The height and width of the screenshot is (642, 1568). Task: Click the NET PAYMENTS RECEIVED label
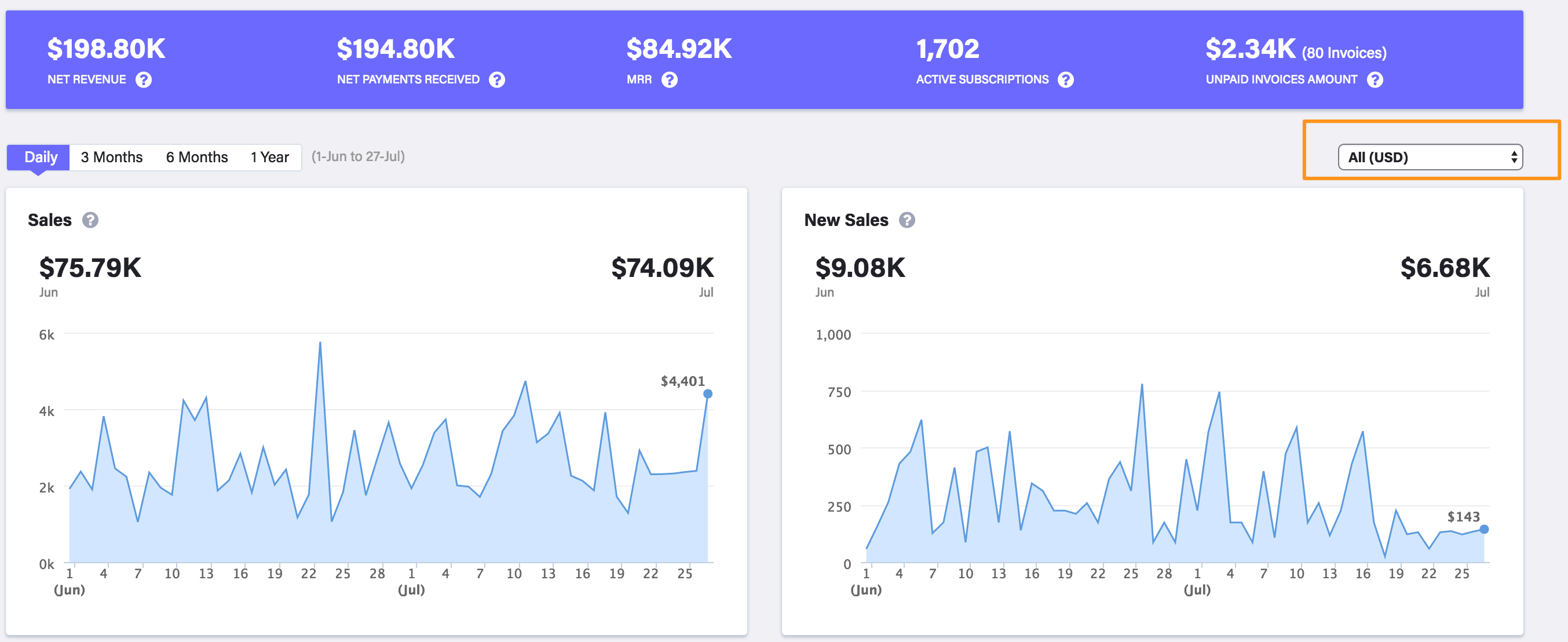tap(408, 80)
